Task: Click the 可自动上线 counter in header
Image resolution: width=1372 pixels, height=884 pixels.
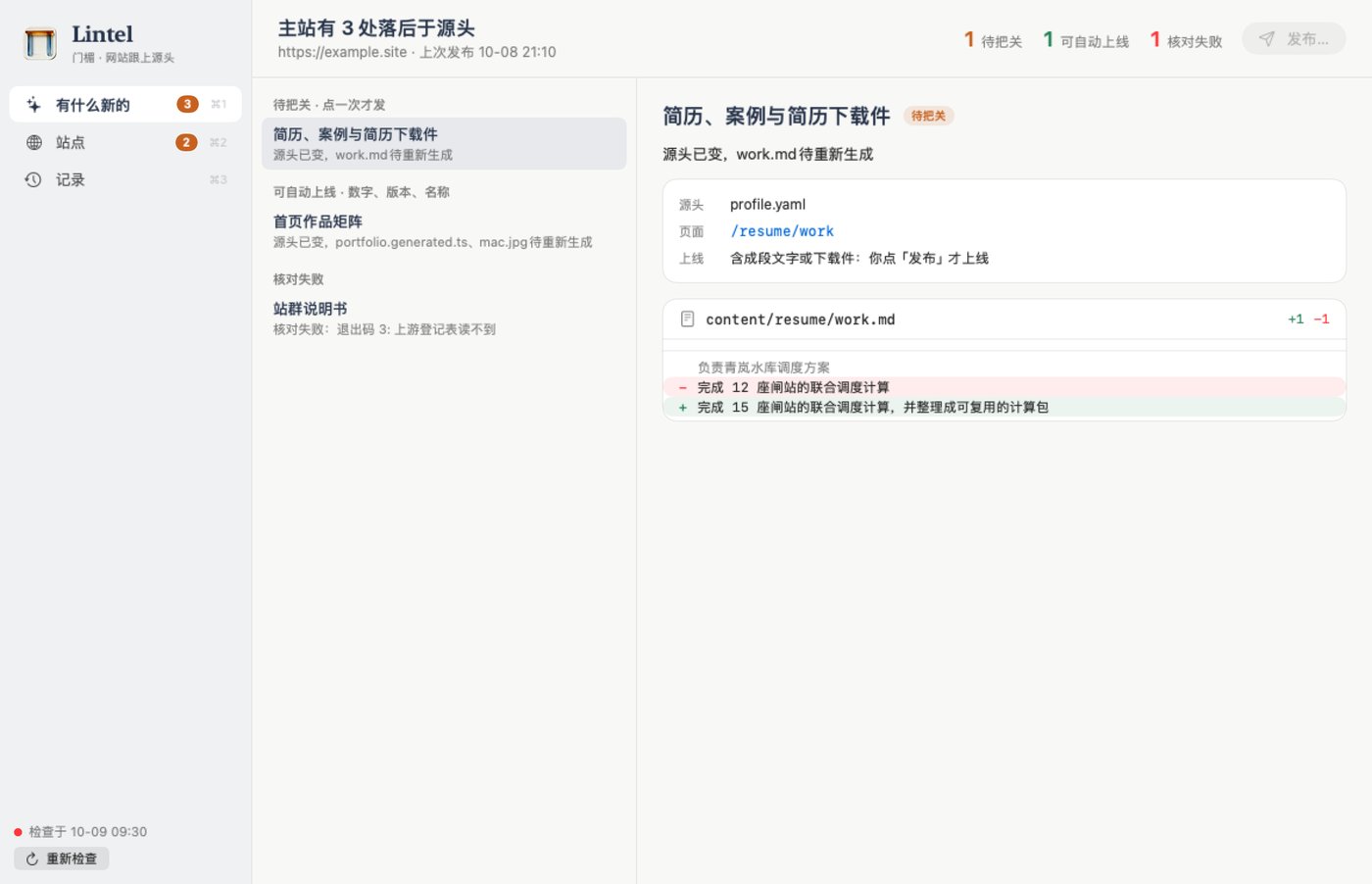Action: pos(1086,40)
